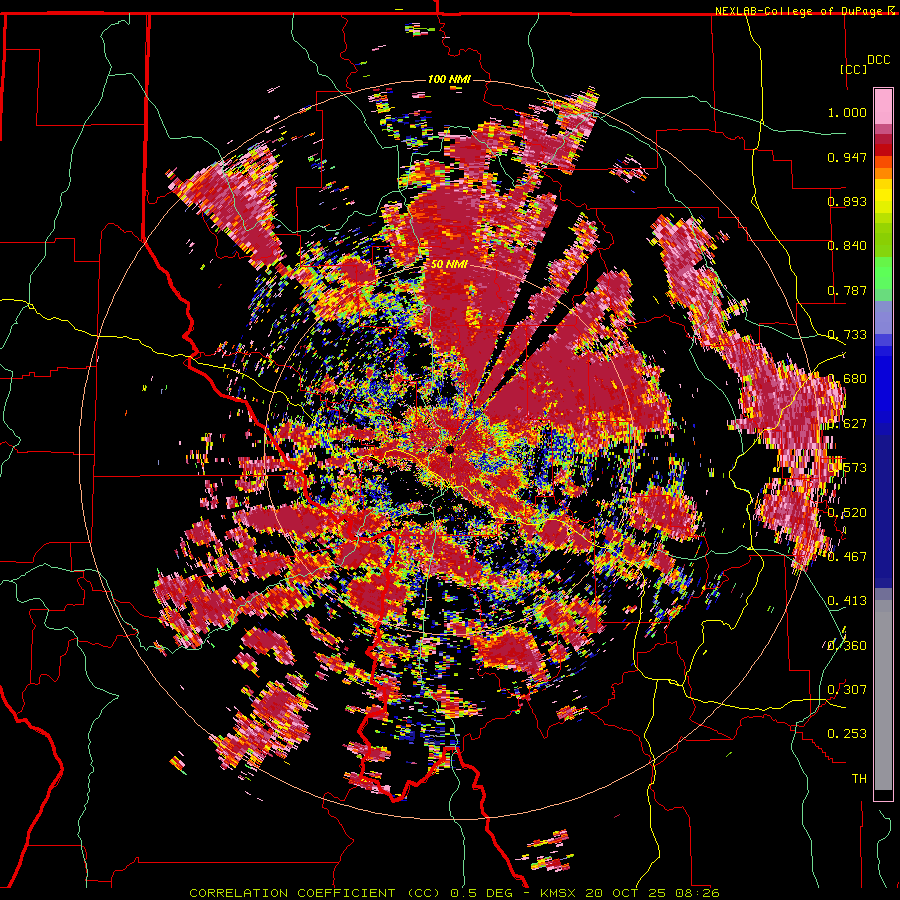Click the CORRELATION COEFFICIENT (CC) caption text

click(x=315, y=893)
